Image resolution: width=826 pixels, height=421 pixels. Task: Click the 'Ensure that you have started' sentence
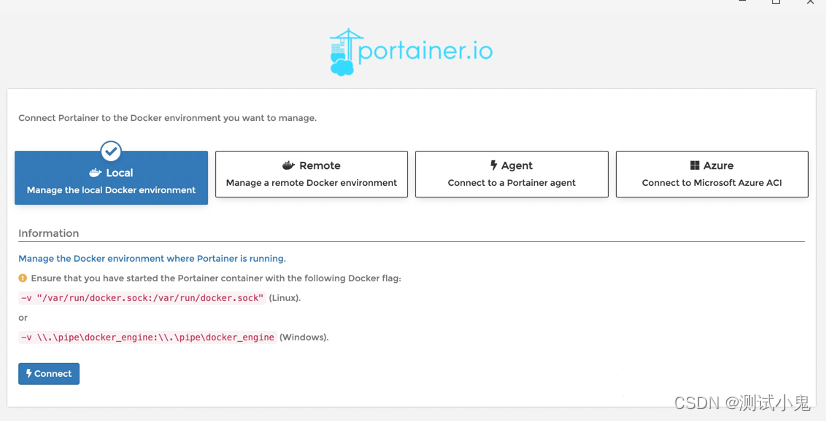coord(216,278)
